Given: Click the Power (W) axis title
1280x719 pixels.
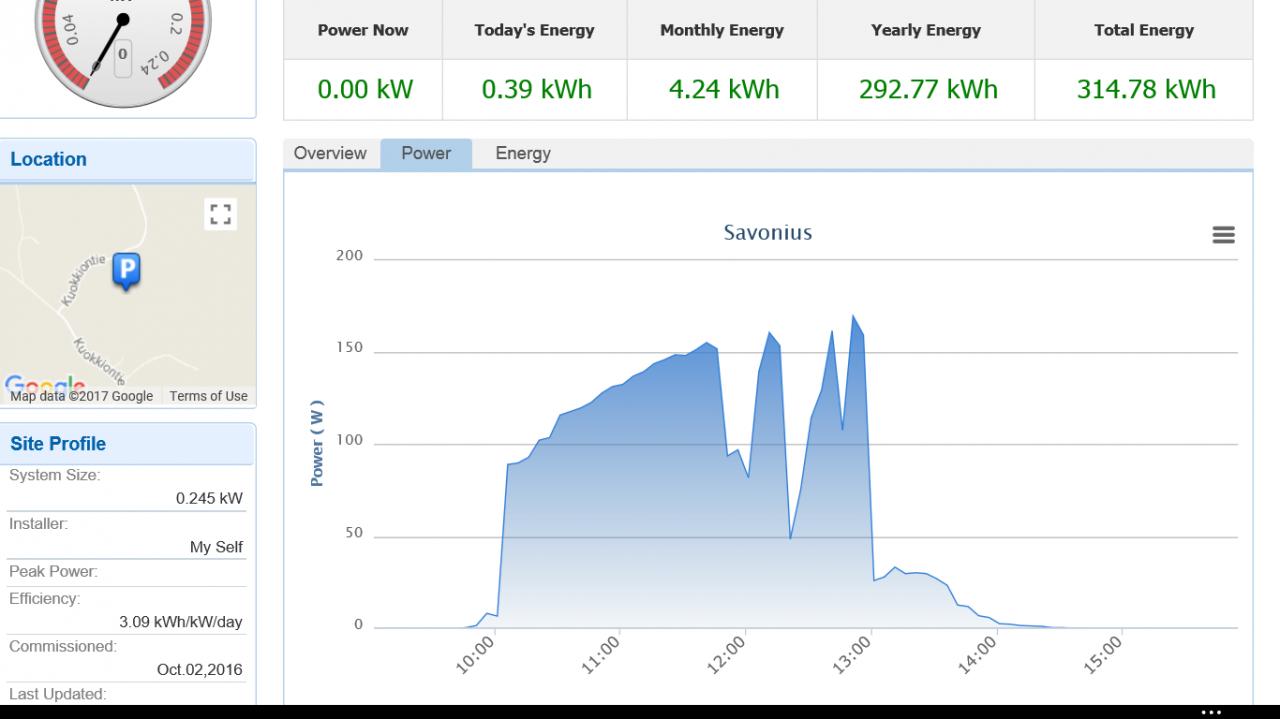Looking at the screenshot, I should [x=317, y=444].
